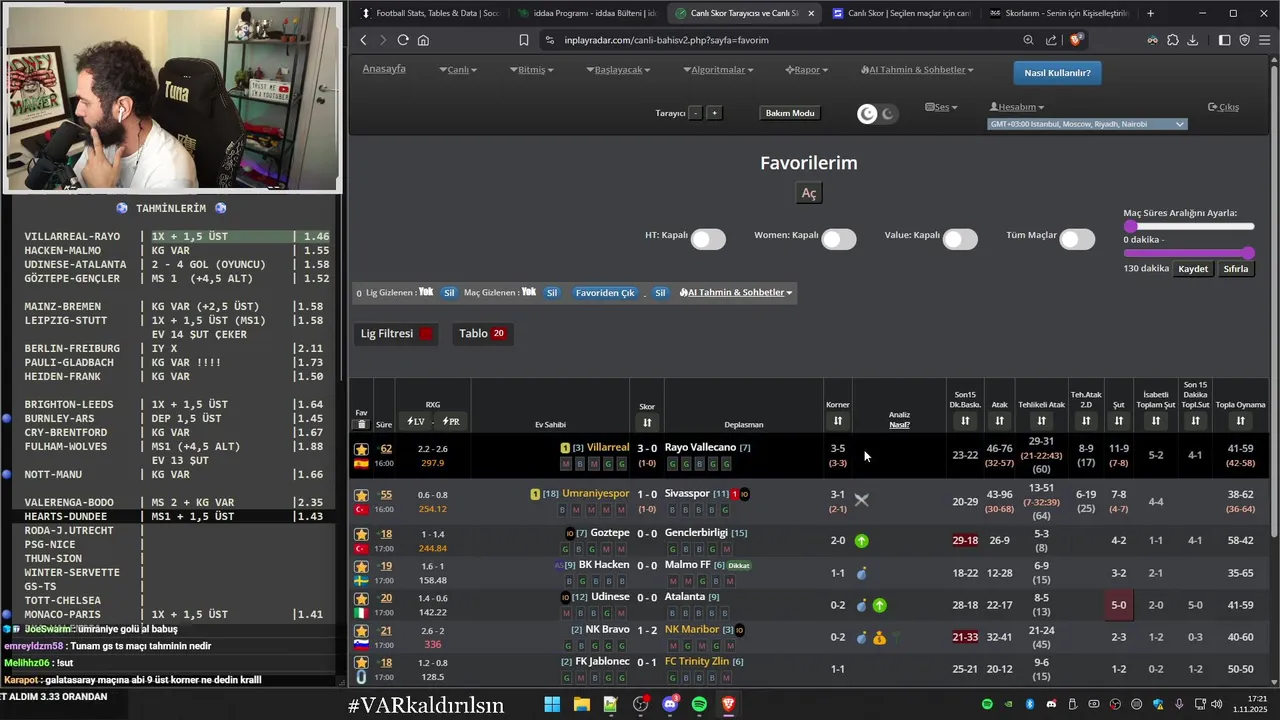Image resolution: width=1280 pixels, height=720 pixels.
Task: Sort the table by Atak column
Action: point(999,421)
